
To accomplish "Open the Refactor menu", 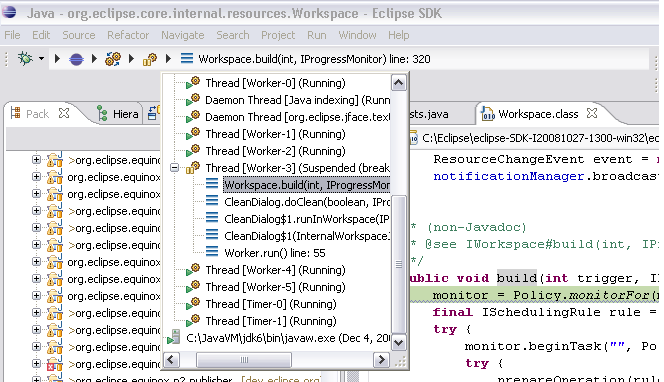I will pos(128,35).
